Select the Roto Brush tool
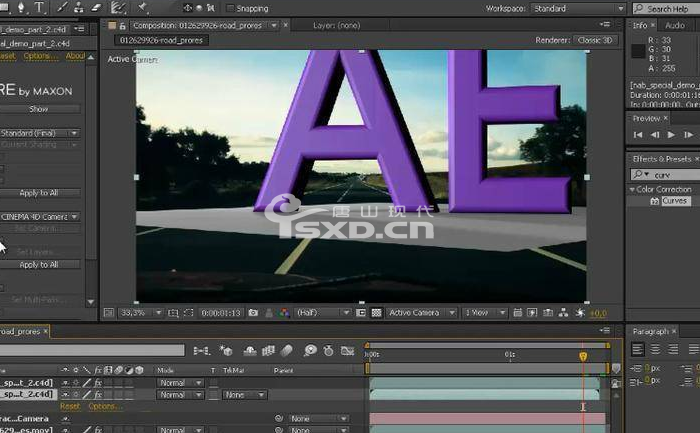The width and height of the screenshot is (700, 433). pos(118,7)
